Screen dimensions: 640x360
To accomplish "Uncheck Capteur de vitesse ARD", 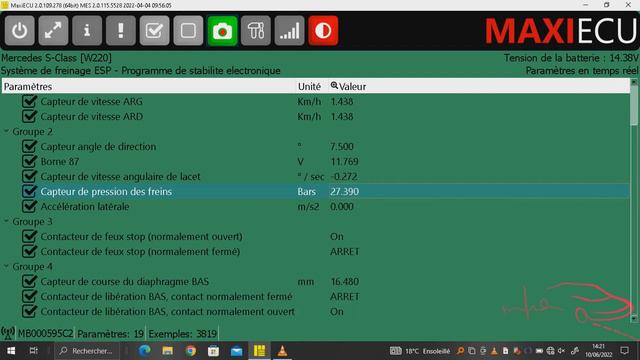I will 29,116.
